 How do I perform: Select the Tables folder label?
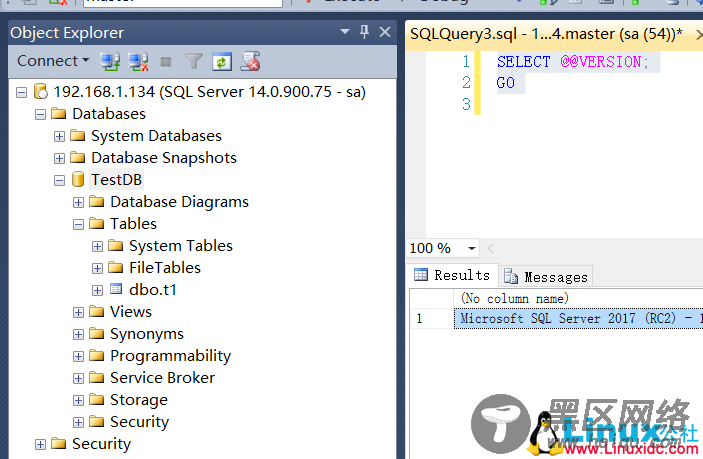134,224
